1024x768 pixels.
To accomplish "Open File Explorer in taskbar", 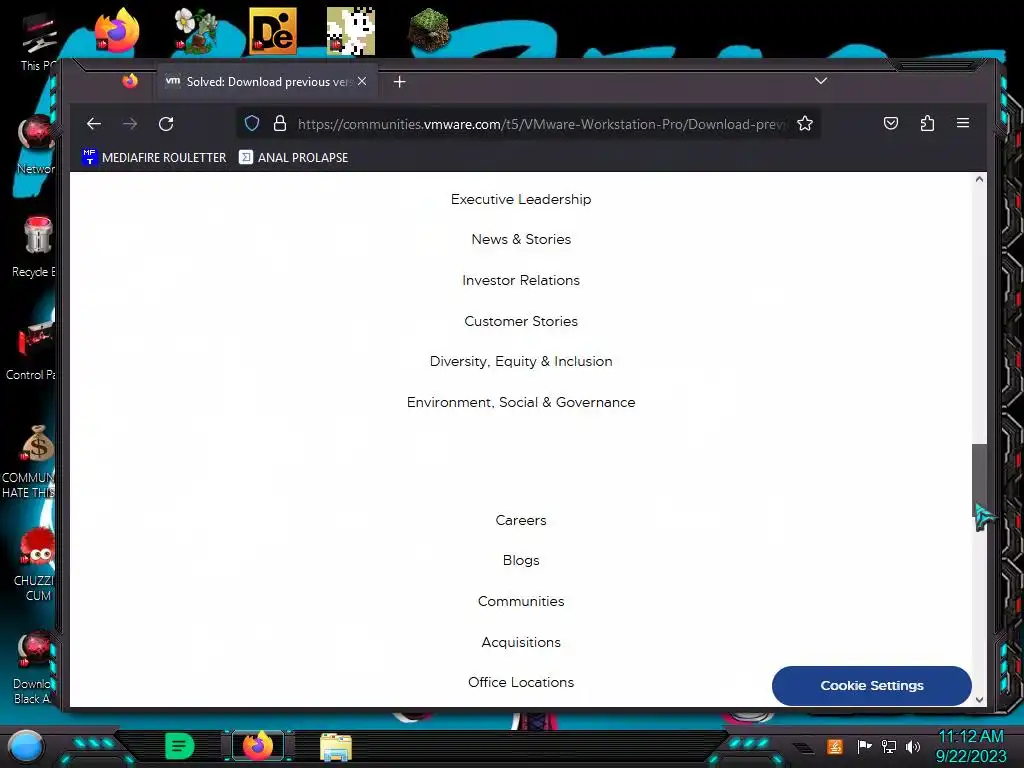I will coord(336,746).
